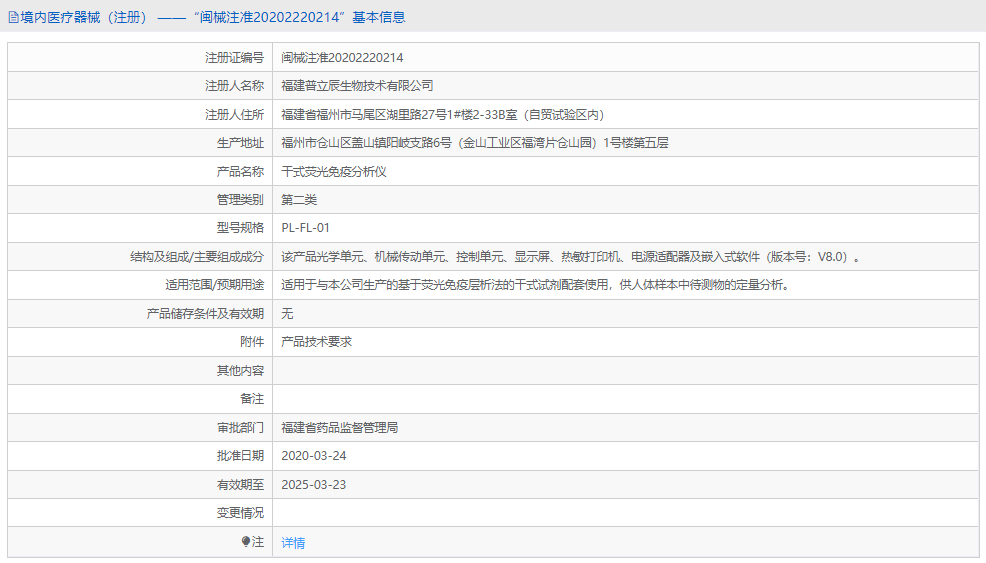
Task: Click attachment value 产品技术要求
Action: [x=316, y=342]
